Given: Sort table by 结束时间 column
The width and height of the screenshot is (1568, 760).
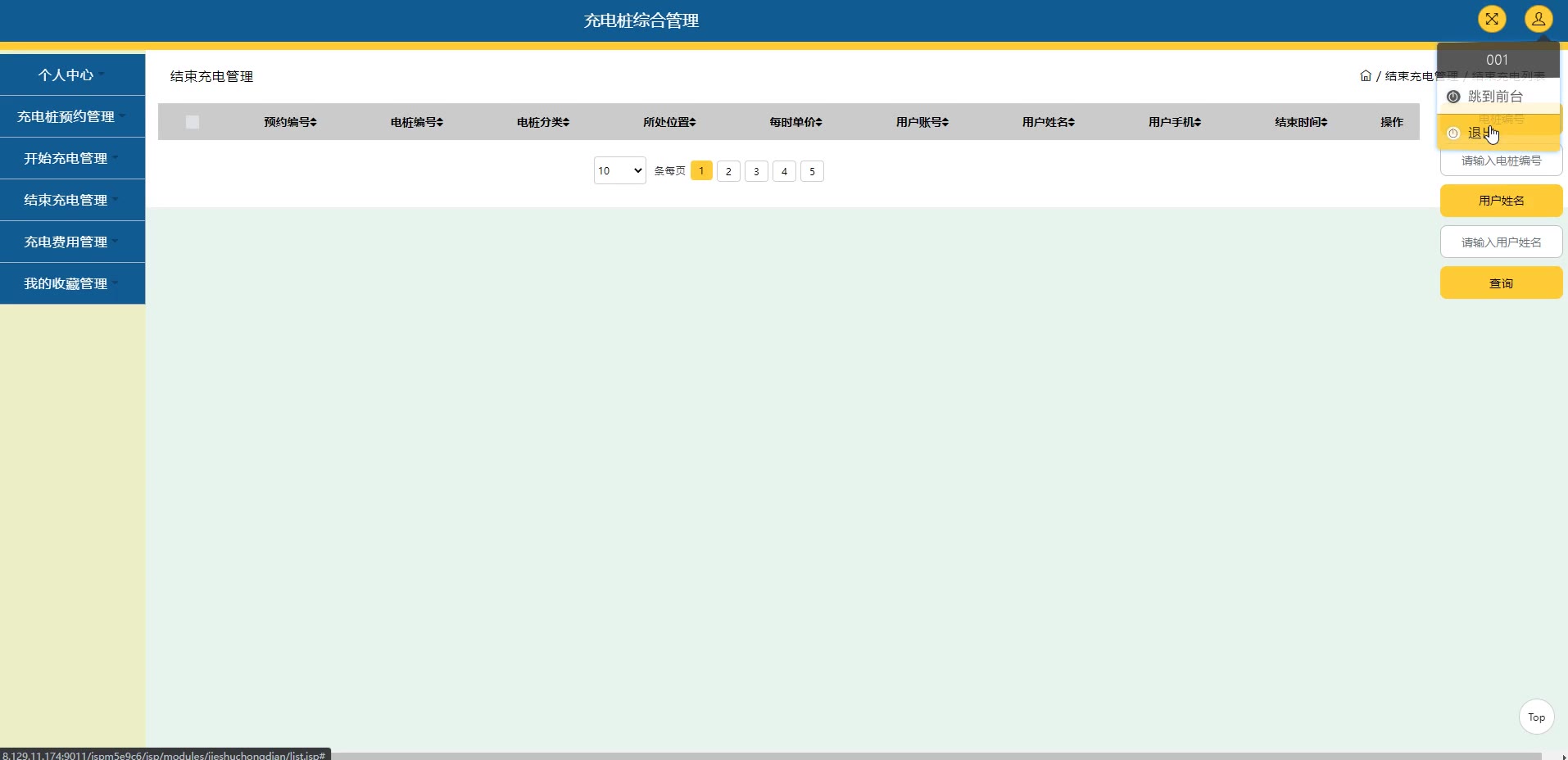Looking at the screenshot, I should coord(1301,122).
